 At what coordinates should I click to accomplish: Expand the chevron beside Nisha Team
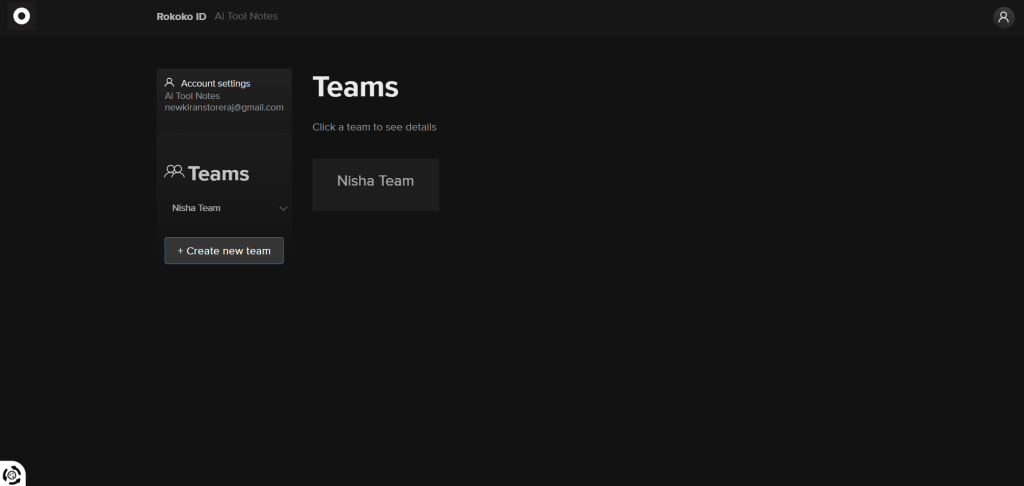click(x=283, y=209)
